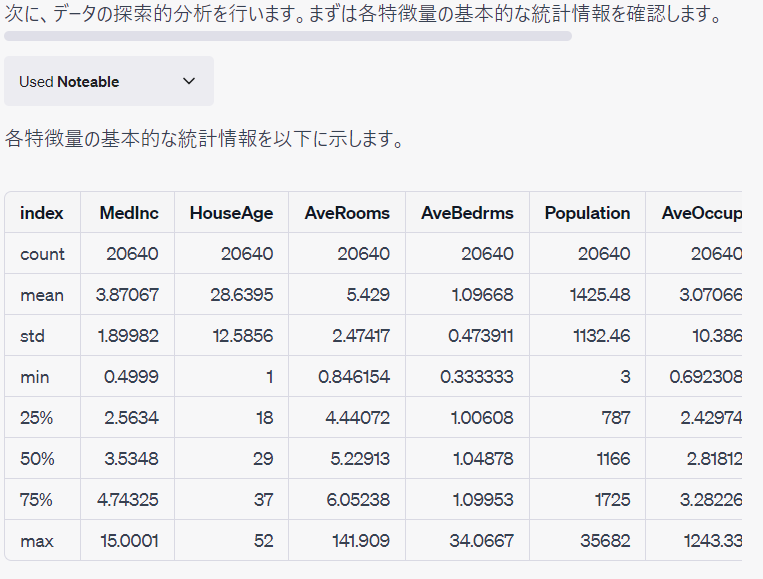
Task: Click the AveRooms max cell 141.909
Action: tap(360, 541)
